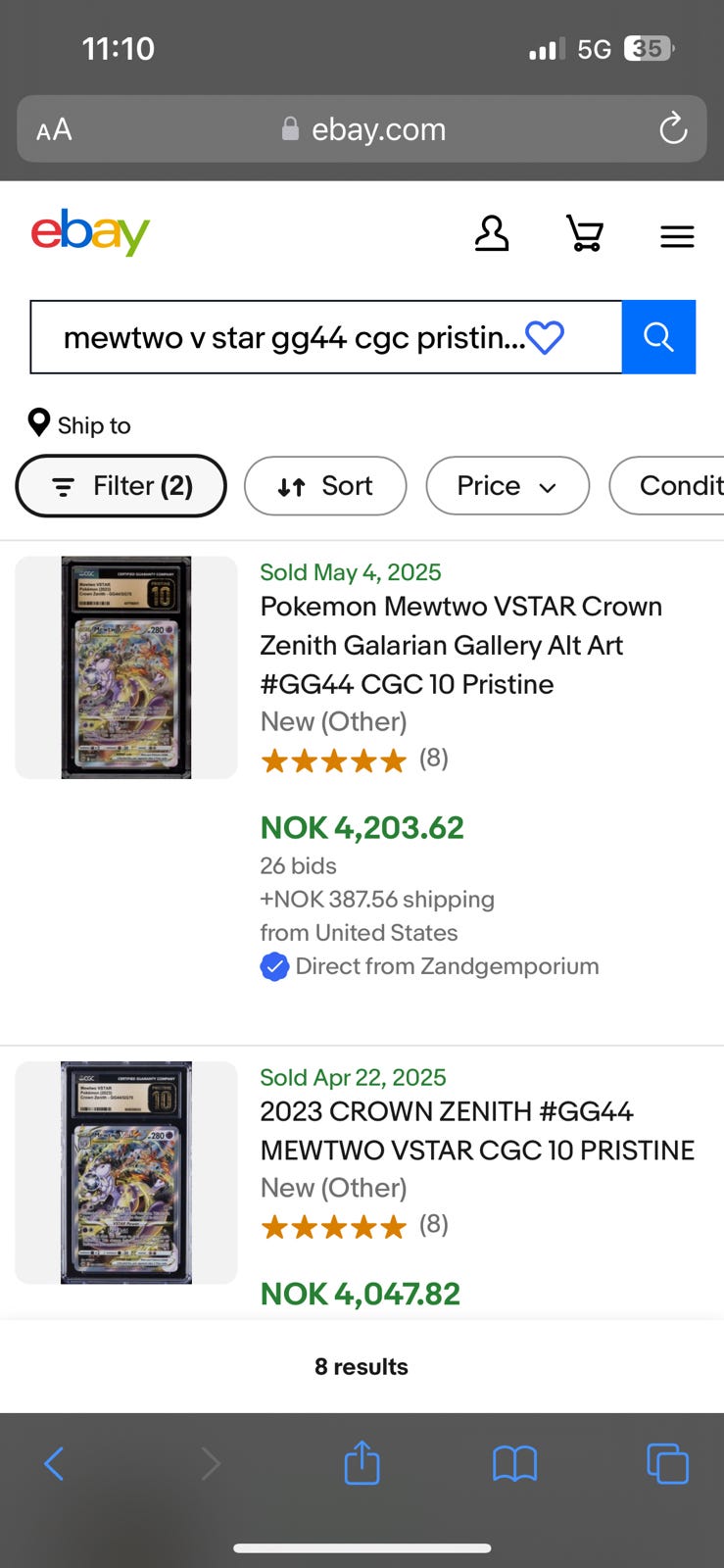
Task: Open the eBay account profile icon
Action: pos(492,234)
